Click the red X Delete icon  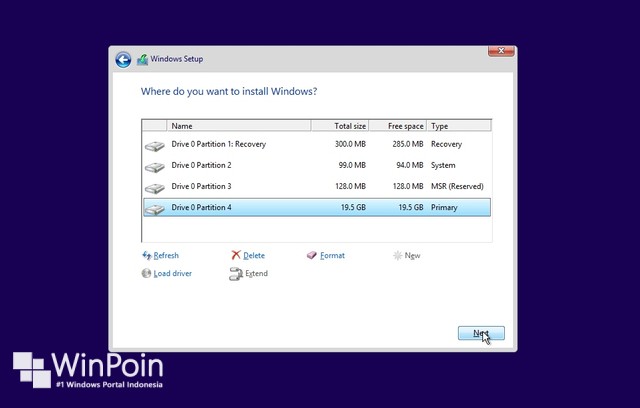236,255
